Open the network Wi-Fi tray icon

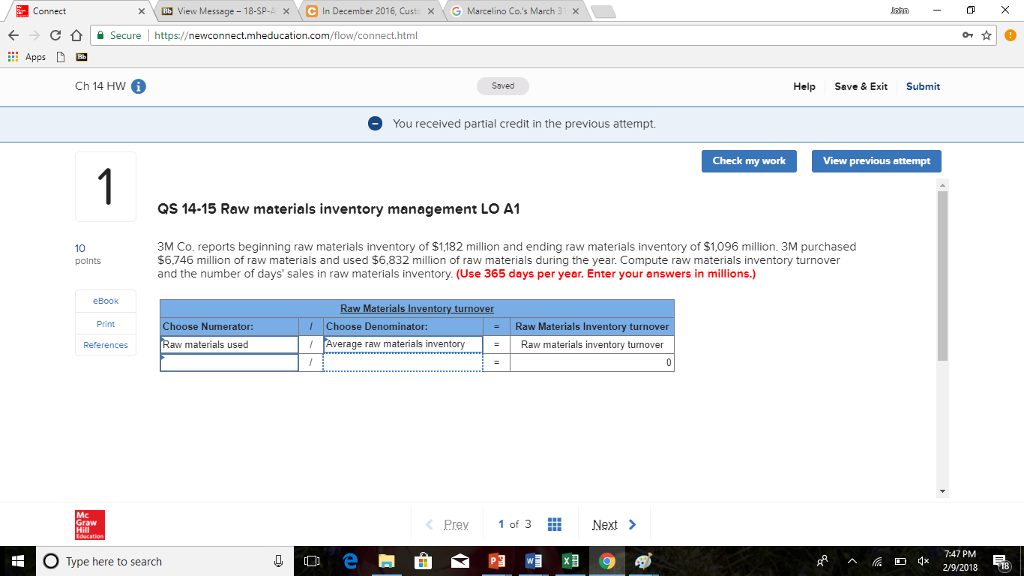(877, 561)
